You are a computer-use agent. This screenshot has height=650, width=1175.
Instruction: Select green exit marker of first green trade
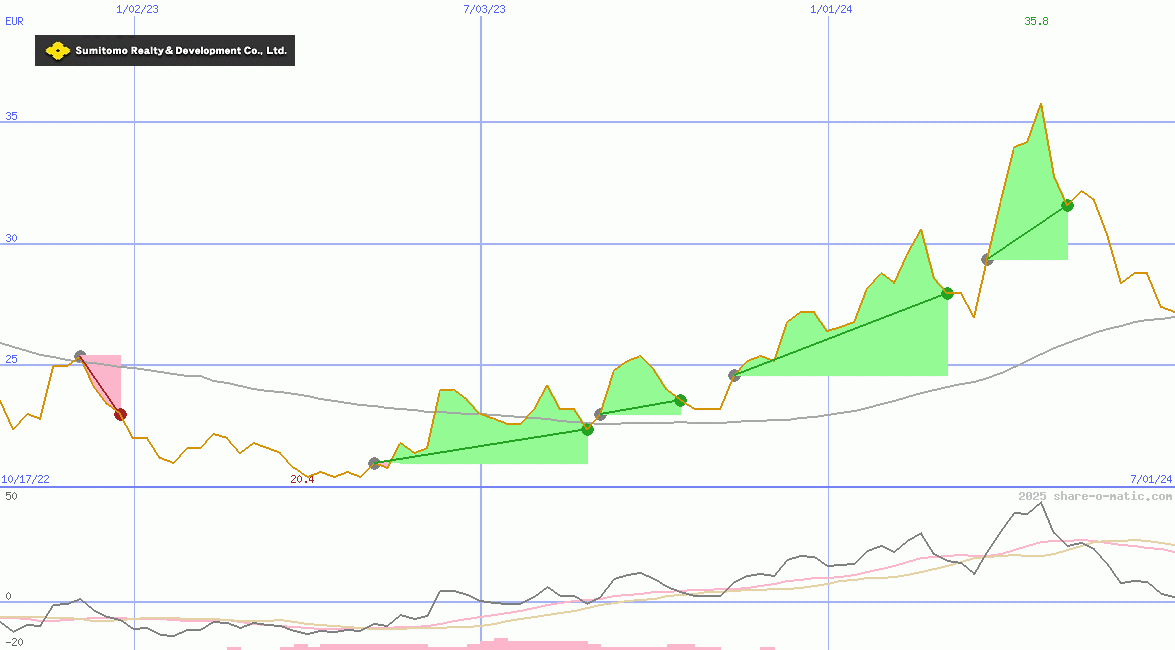pyautogui.click(x=587, y=429)
